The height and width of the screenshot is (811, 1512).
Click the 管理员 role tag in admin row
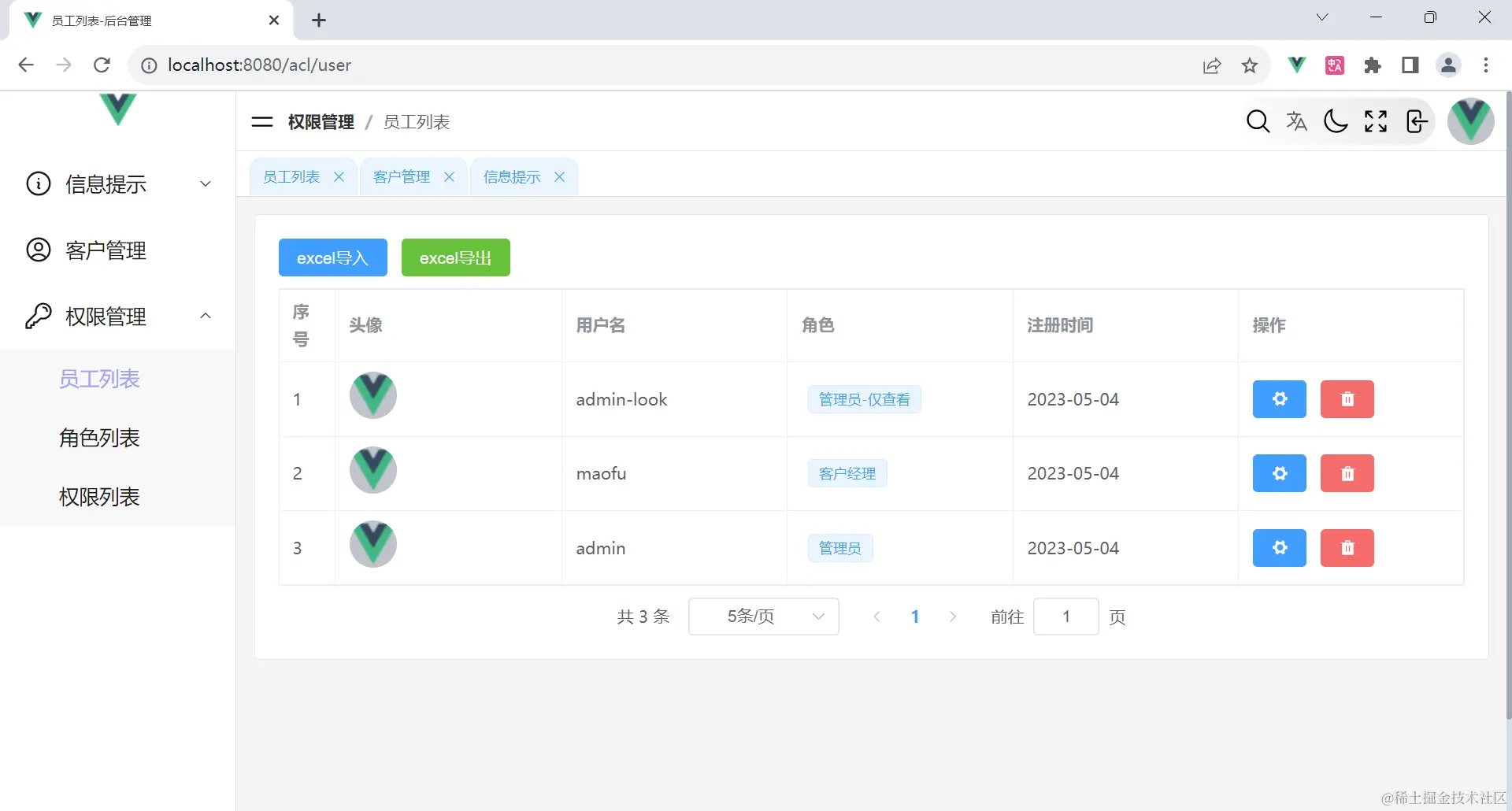[x=839, y=548]
